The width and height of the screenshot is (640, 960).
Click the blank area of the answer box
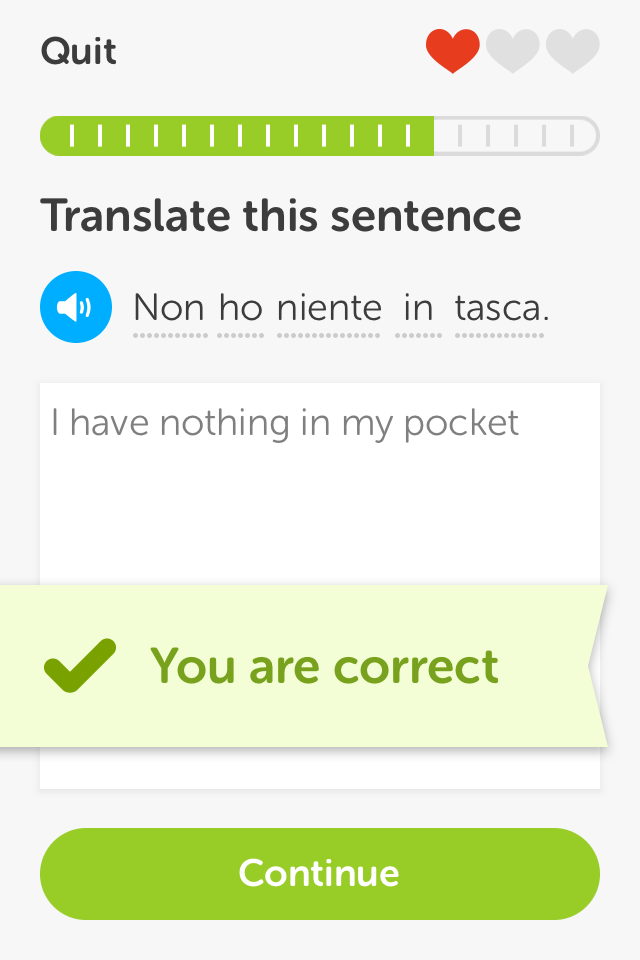(320, 514)
